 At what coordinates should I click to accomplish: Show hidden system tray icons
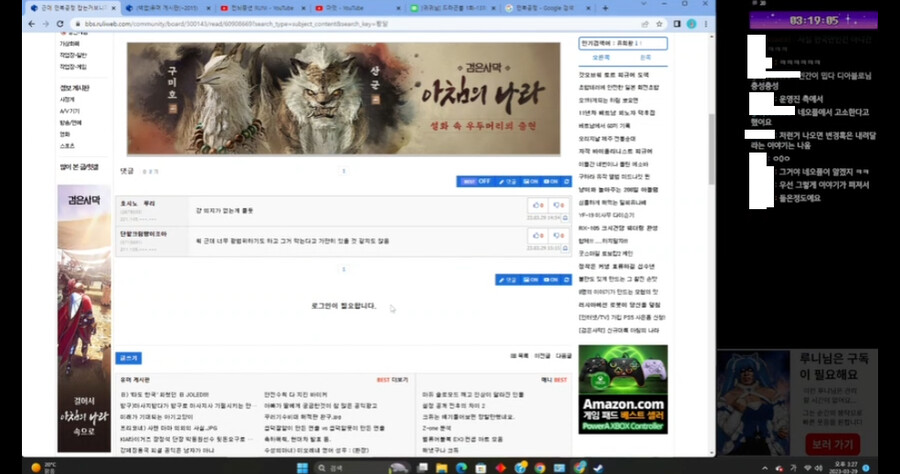pyautogui.click(x=765, y=468)
